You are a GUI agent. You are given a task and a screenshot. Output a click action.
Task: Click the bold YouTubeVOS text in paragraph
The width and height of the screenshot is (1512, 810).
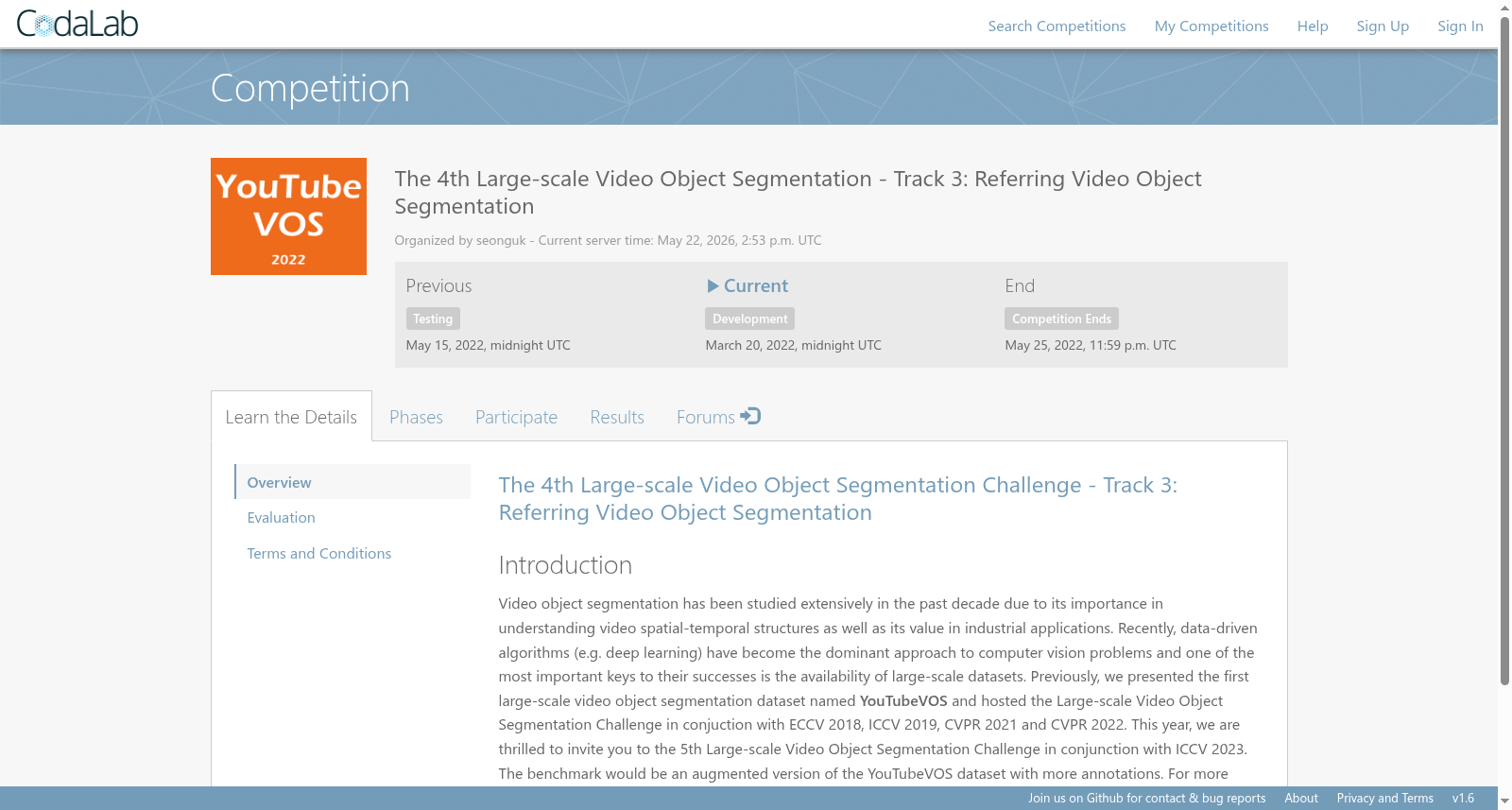(x=903, y=700)
